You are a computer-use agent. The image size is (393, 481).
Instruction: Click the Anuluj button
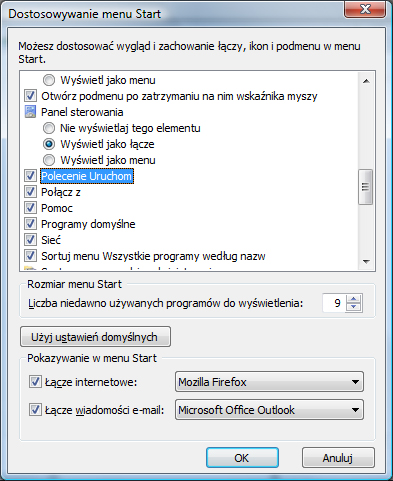click(338, 458)
